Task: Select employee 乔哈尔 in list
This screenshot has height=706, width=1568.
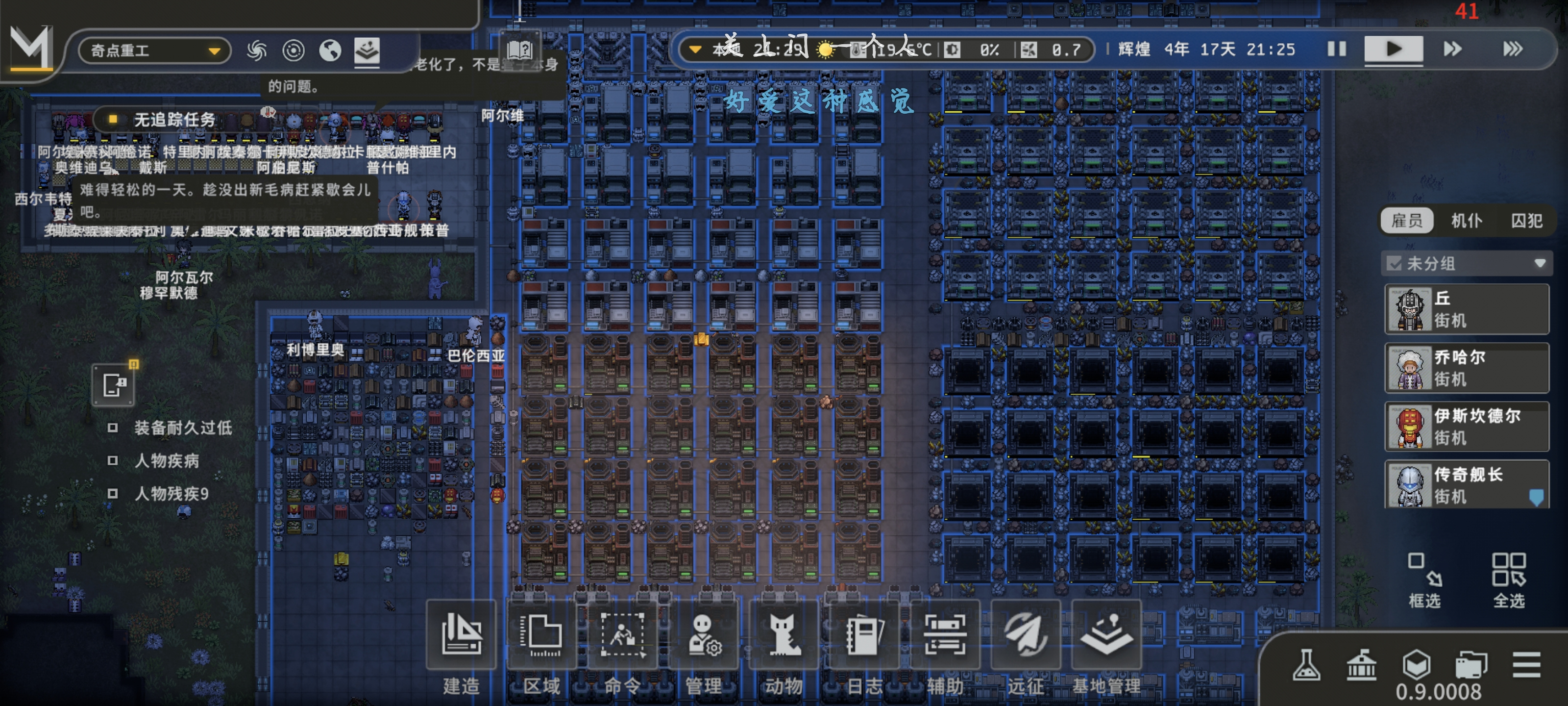Action: 1467,367
